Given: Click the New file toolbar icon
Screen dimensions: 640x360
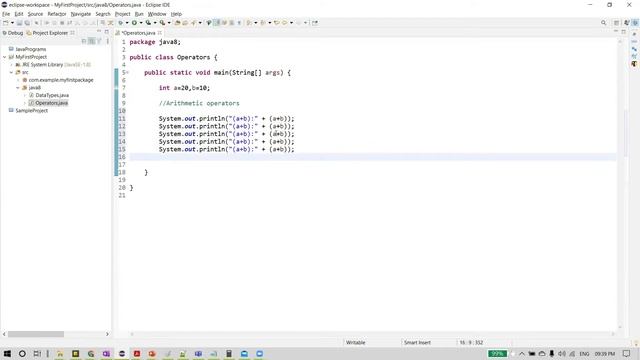Looking at the screenshot, I should (x=6, y=23).
